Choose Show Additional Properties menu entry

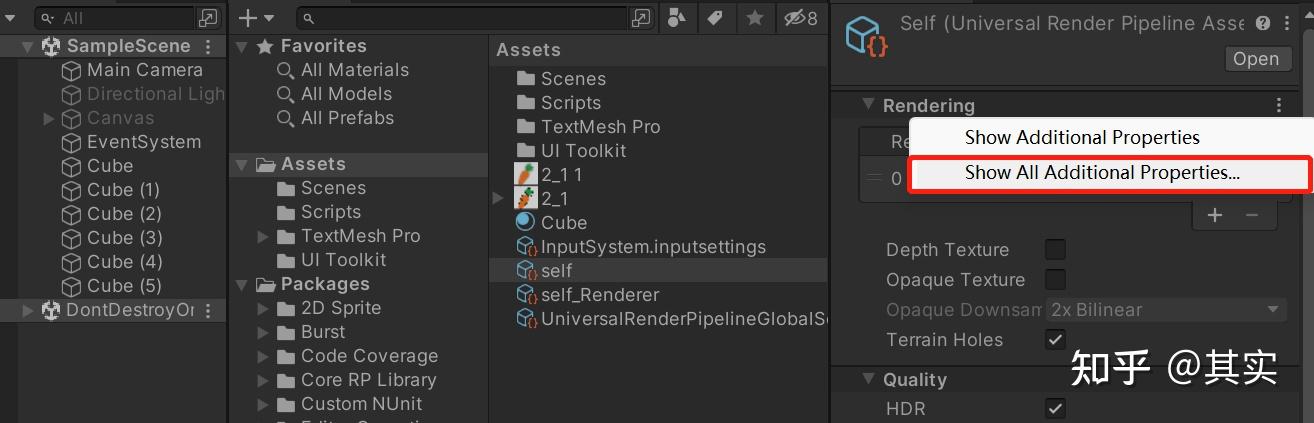point(1081,137)
